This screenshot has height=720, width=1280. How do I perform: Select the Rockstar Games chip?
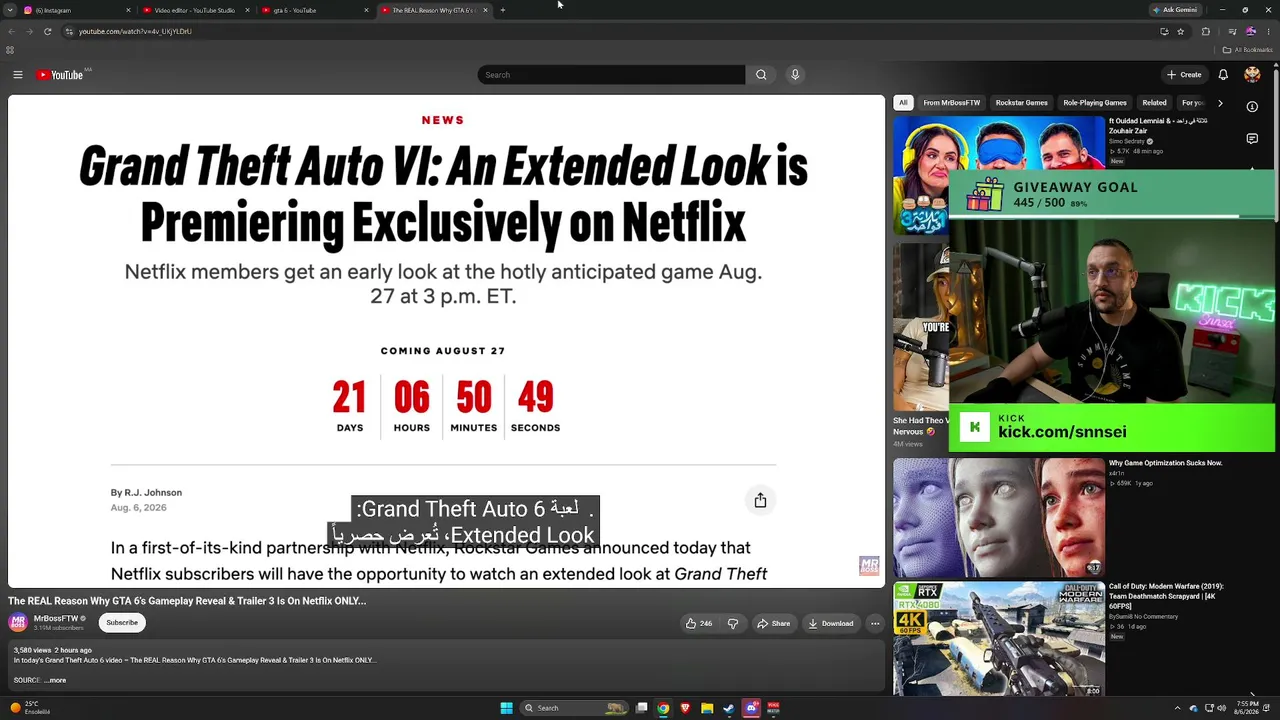click(1021, 102)
